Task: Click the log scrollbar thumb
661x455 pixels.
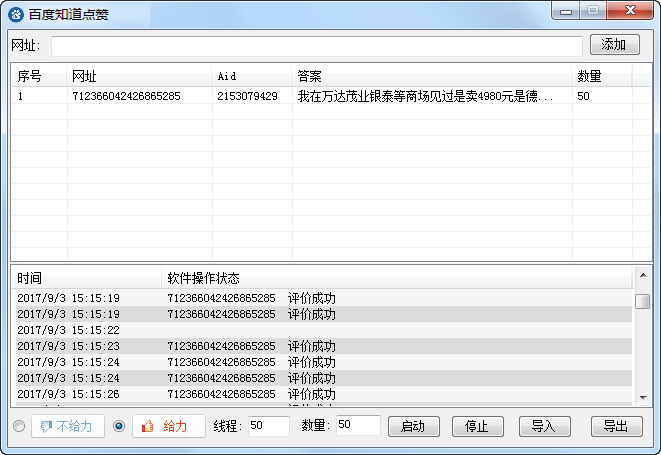Action: pyautogui.click(x=643, y=301)
